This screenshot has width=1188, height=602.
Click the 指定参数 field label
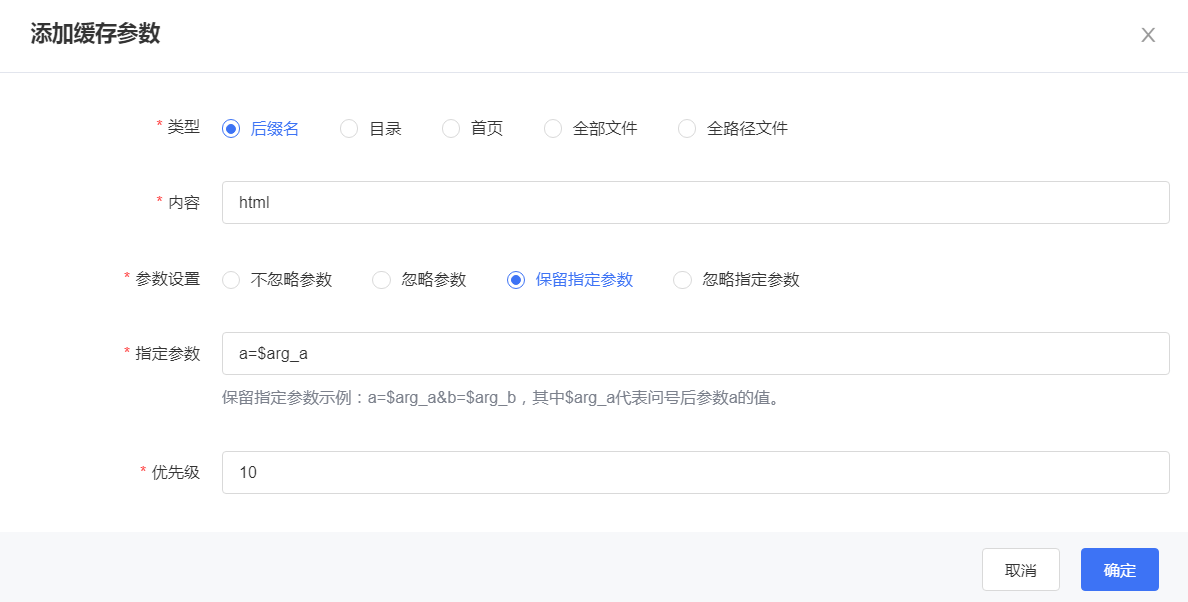[167, 354]
